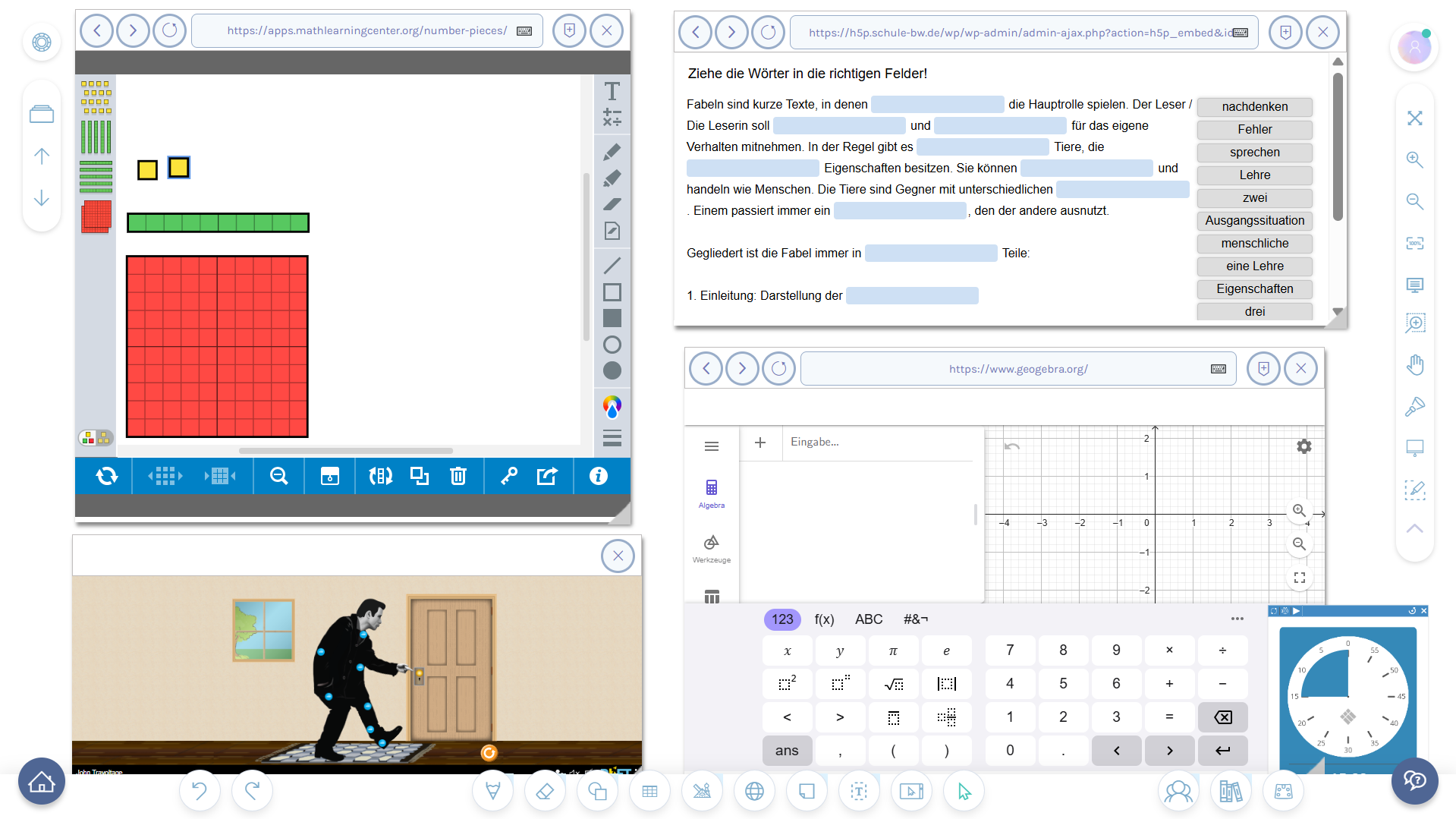Select the 123 keyboard tab
1456x819 pixels.
(x=782, y=619)
